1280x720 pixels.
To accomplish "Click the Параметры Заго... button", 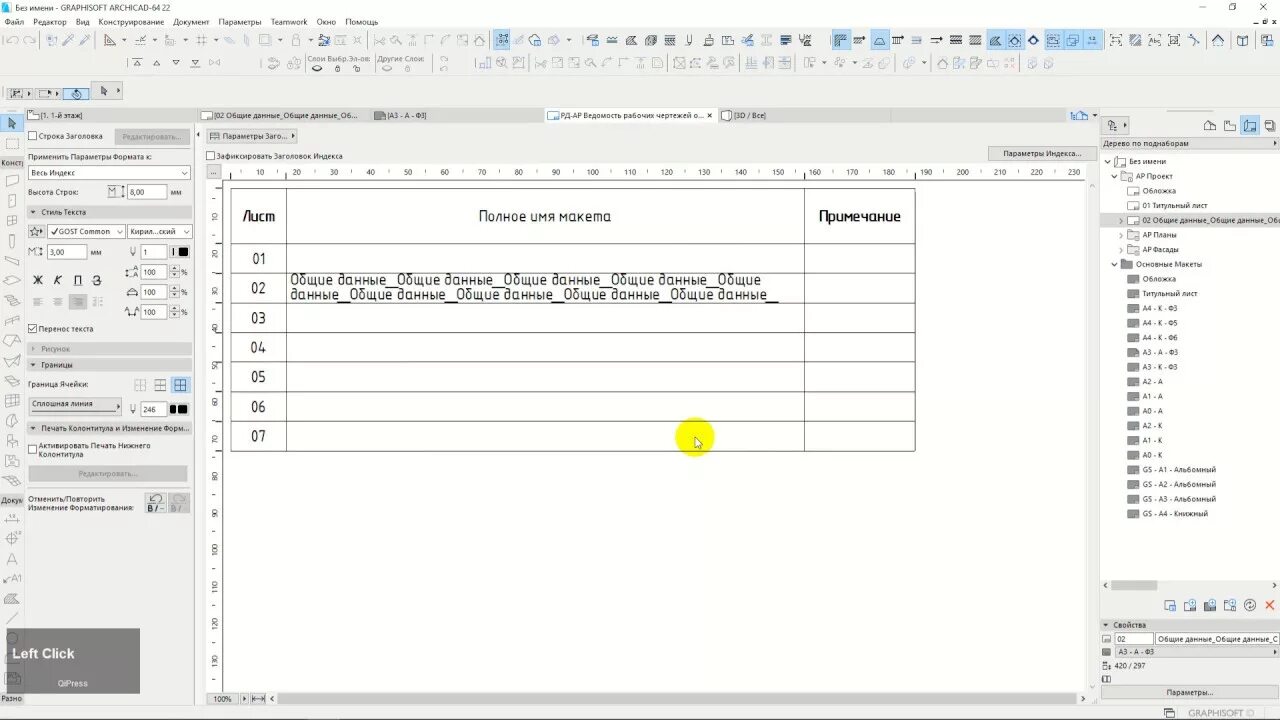I will tap(253, 136).
